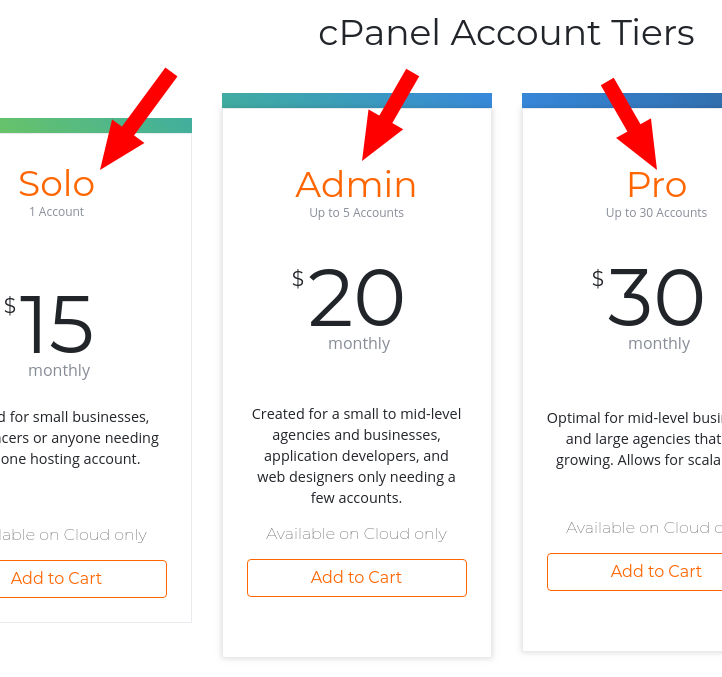This screenshot has height=677, width=722.
Task: Click the red arrow pointing at Admin
Action: pyautogui.click(x=390, y=115)
